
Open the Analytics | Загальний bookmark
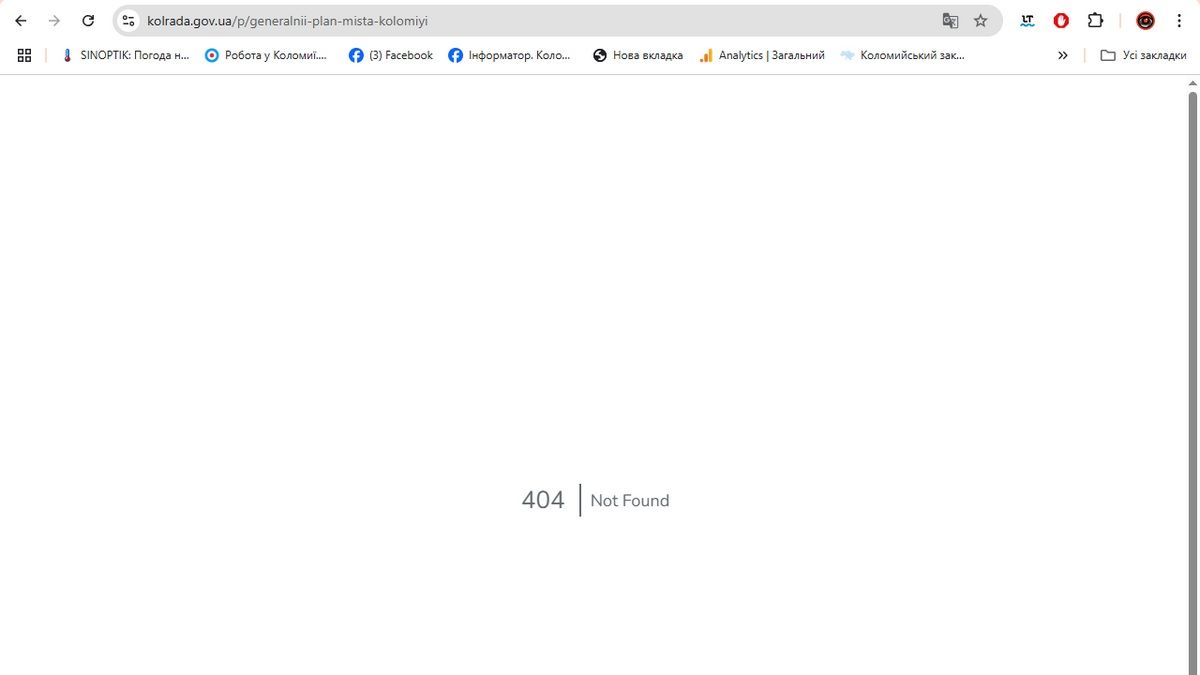click(x=762, y=56)
